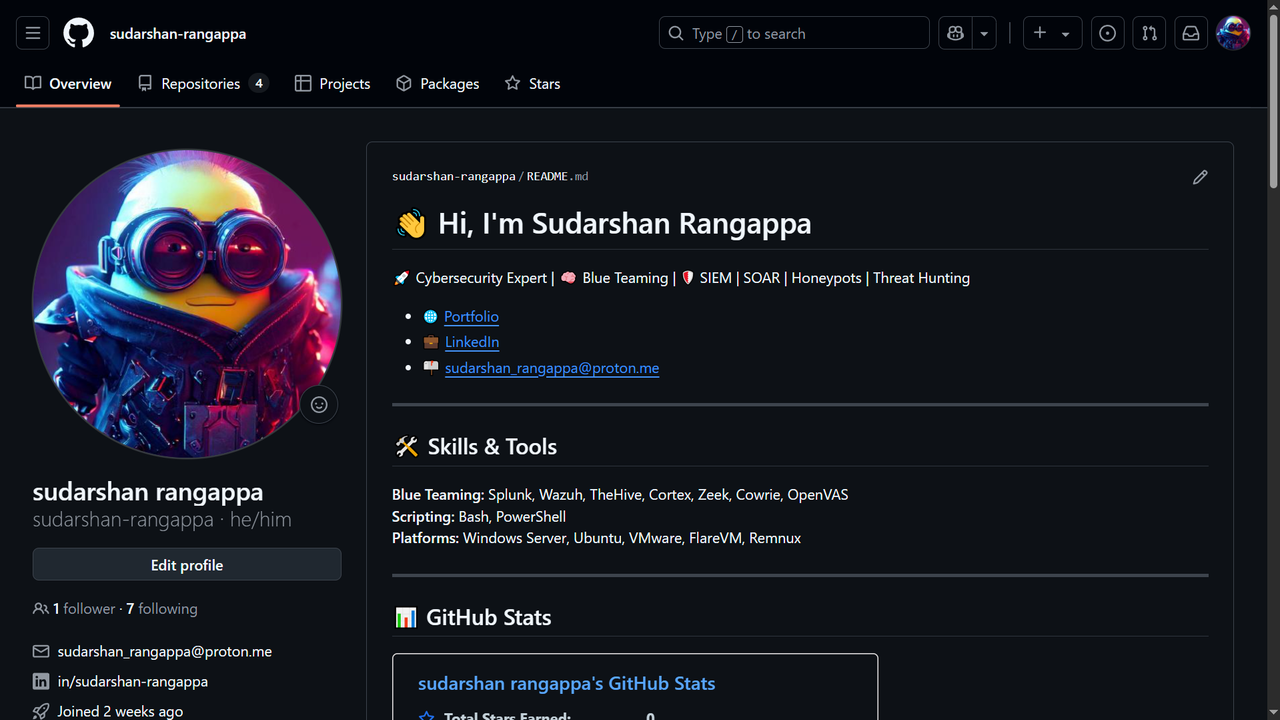The width and height of the screenshot is (1280, 720).
Task: Click the sidebar email sudarshan_rangappa@proton.me
Action: [x=165, y=651]
